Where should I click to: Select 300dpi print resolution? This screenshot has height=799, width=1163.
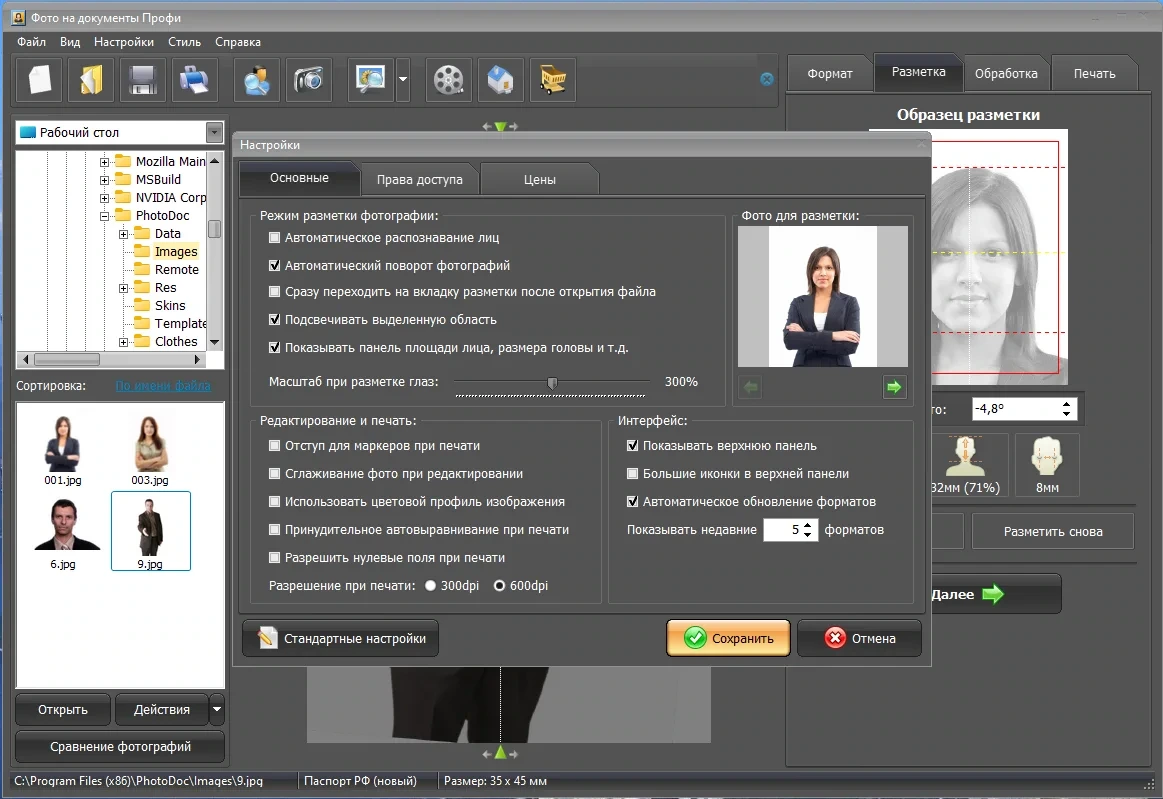(x=430, y=585)
